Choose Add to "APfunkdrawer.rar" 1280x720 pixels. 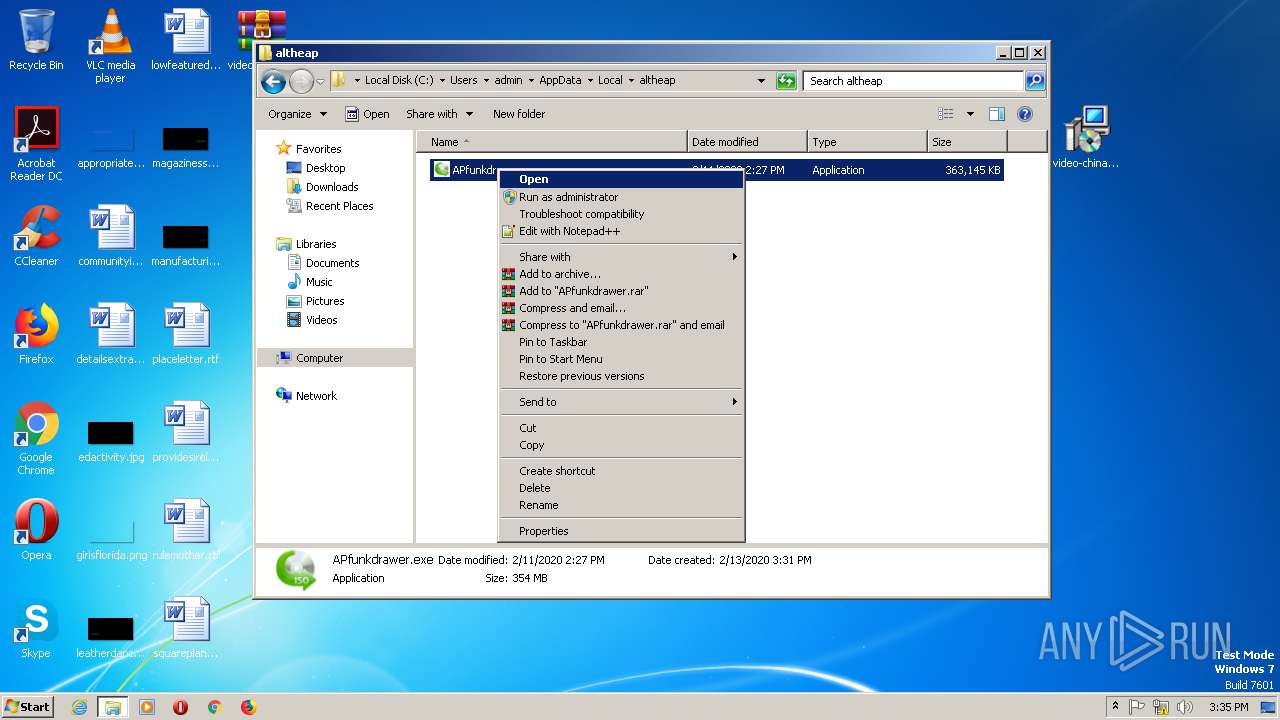[x=621, y=291]
